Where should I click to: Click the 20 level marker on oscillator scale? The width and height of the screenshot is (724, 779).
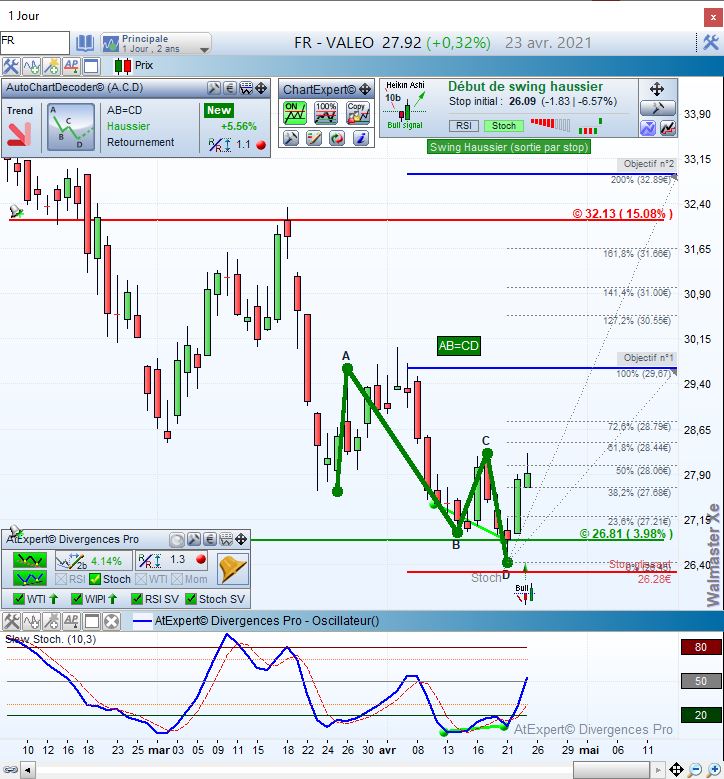pos(701,715)
